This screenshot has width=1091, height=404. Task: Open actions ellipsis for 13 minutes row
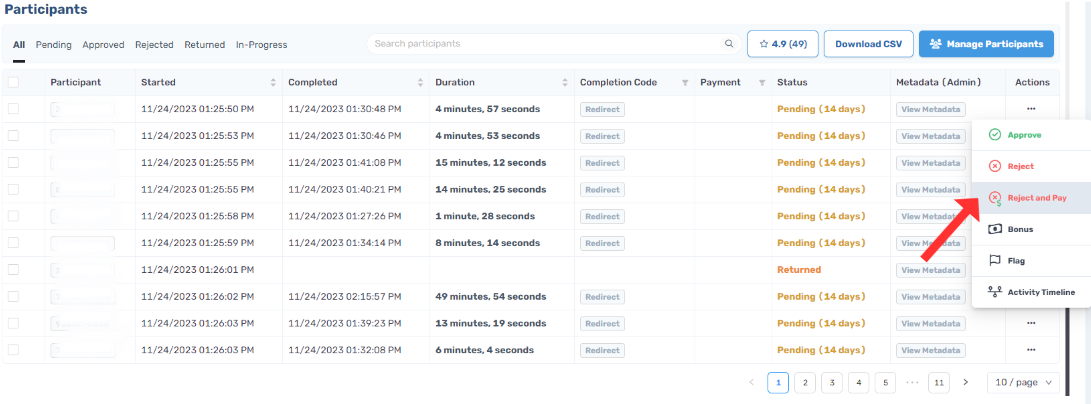(1031, 323)
